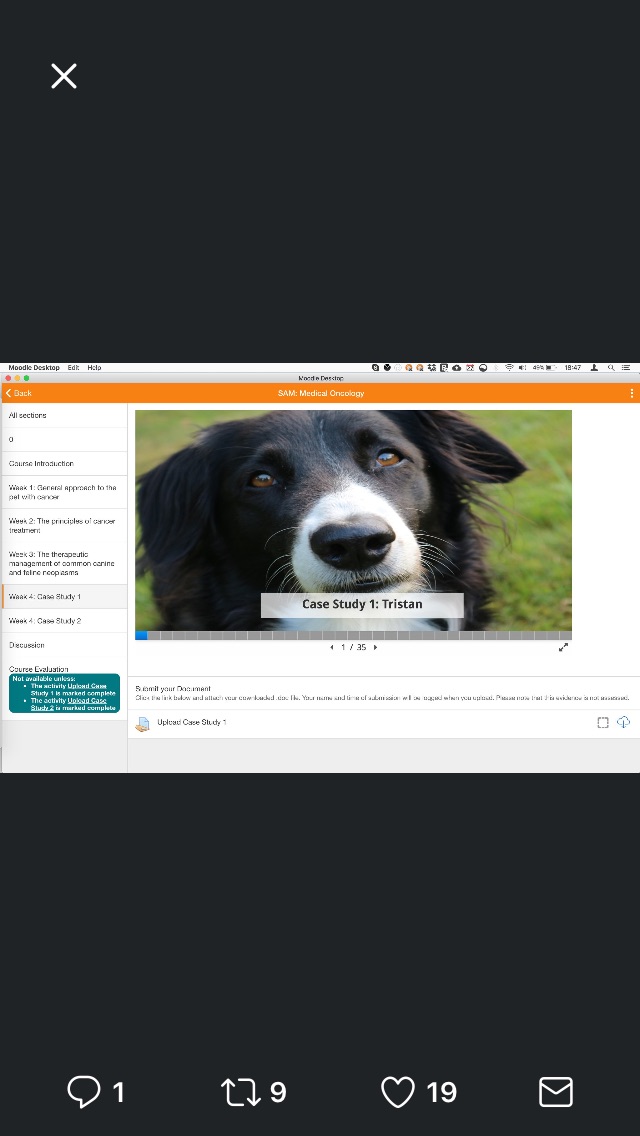Click the slide progress bar under the dog photo

tap(353, 635)
